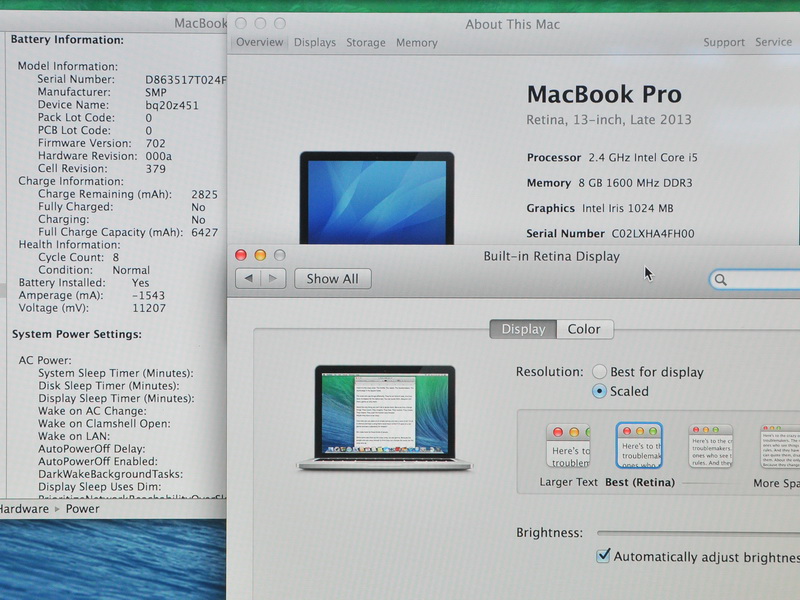Click the Hardware Revision 000a value
Viewport: 800px width, 600px height.
pyautogui.click(x=158, y=156)
